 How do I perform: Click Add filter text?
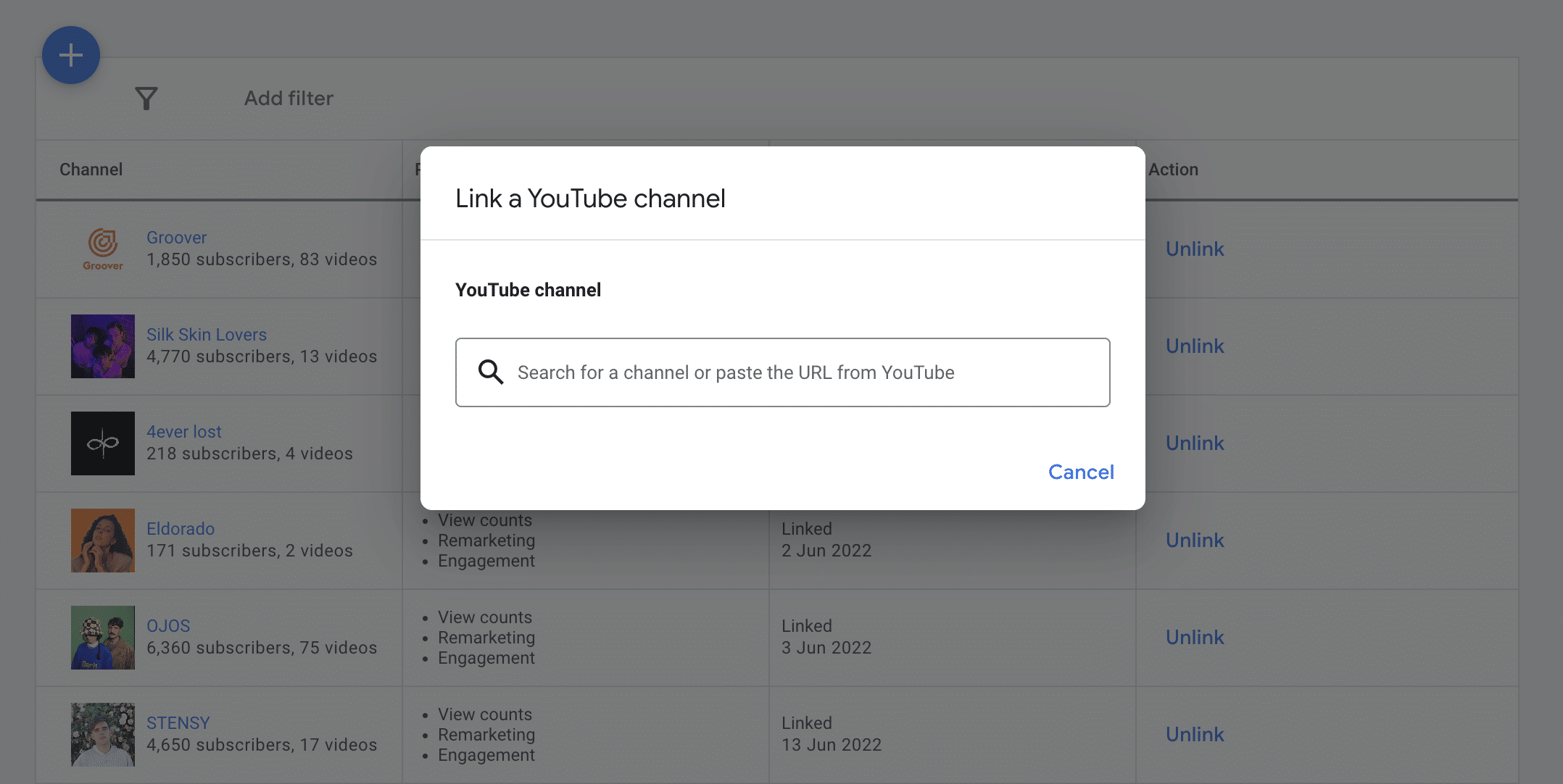(x=289, y=99)
